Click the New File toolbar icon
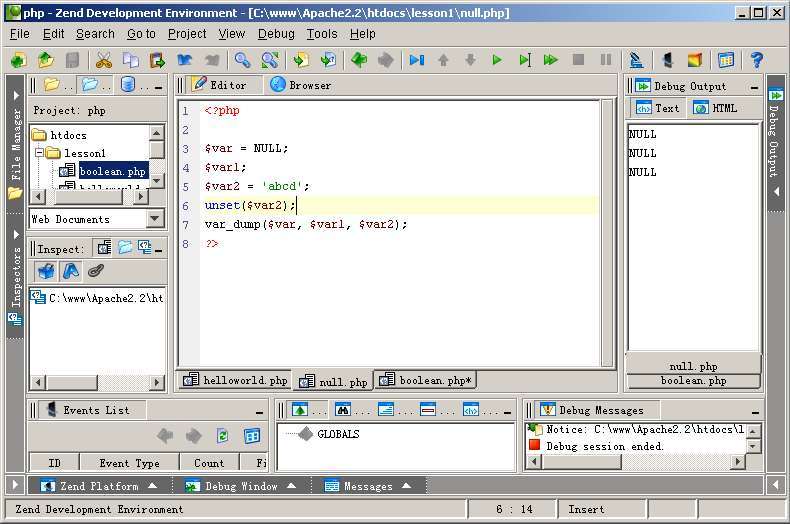Image resolution: width=790 pixels, height=524 pixels. 19,60
